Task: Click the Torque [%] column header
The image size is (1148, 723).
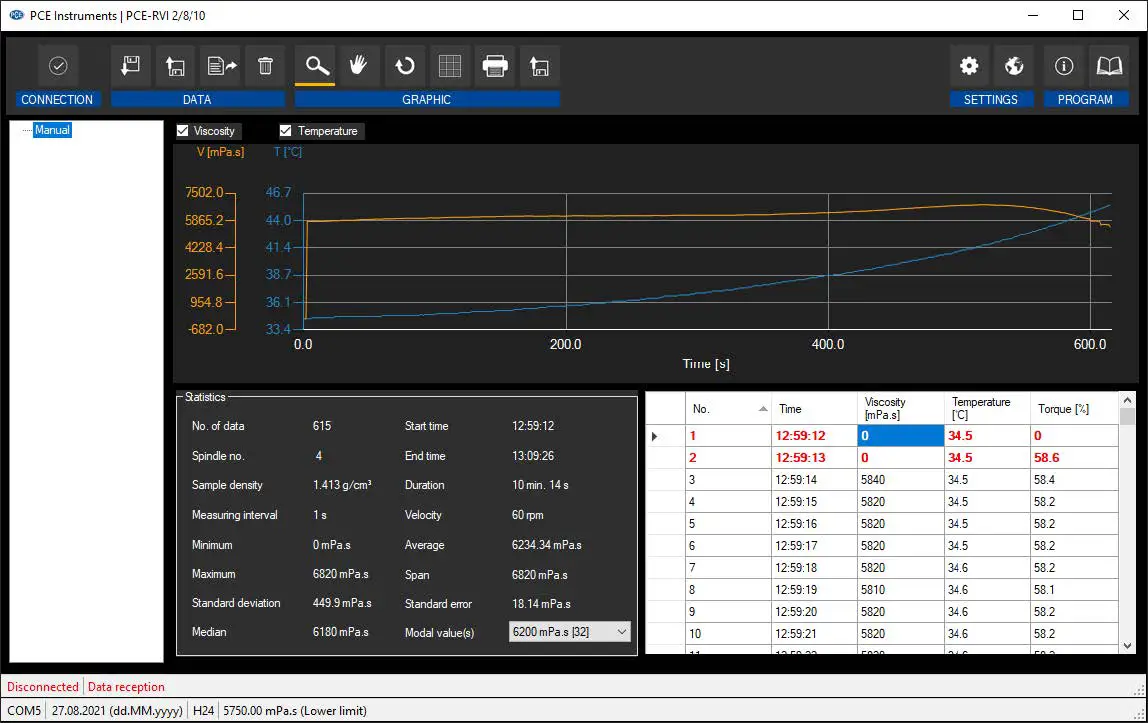Action: pos(1074,409)
